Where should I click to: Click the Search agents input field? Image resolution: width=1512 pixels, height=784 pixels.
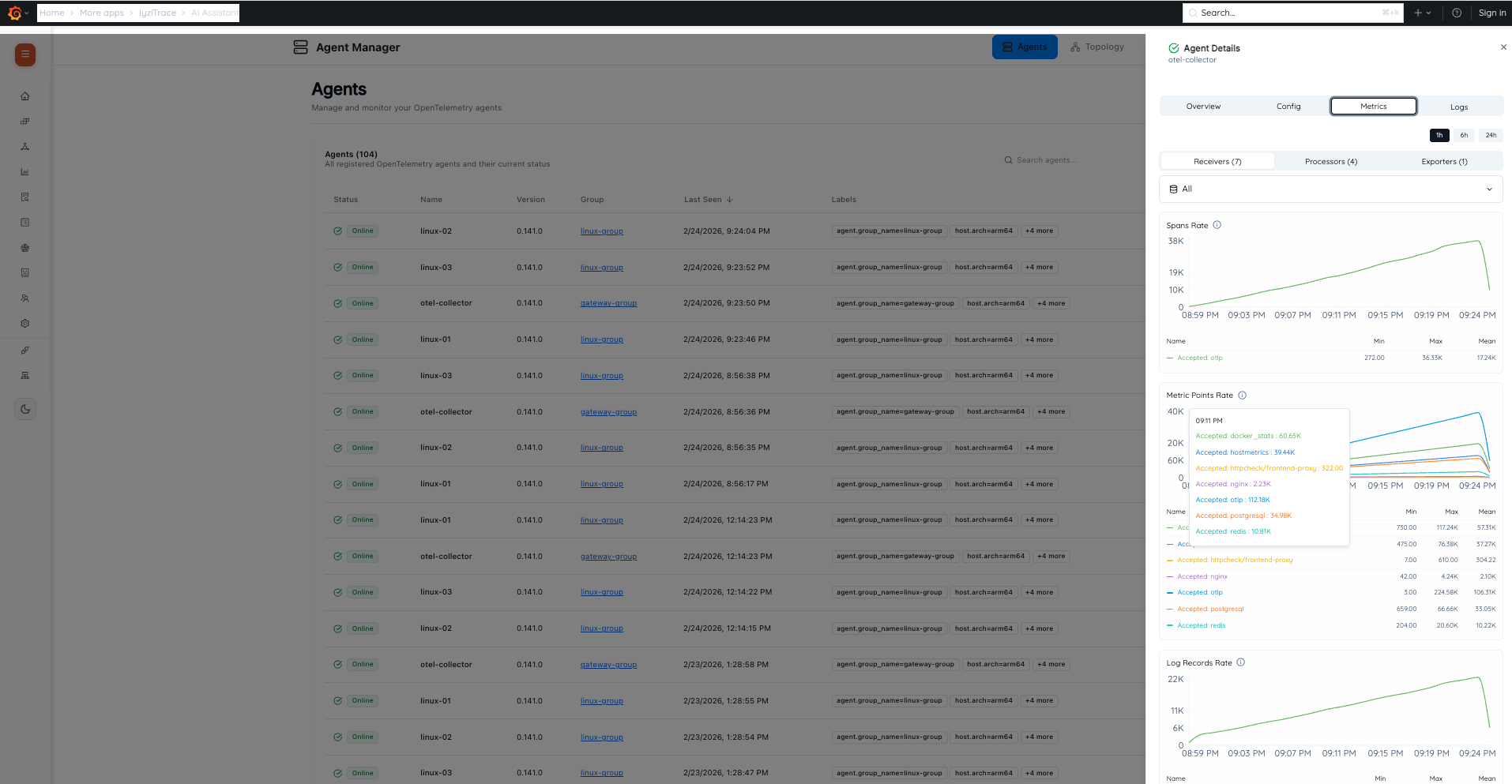[1047, 159]
